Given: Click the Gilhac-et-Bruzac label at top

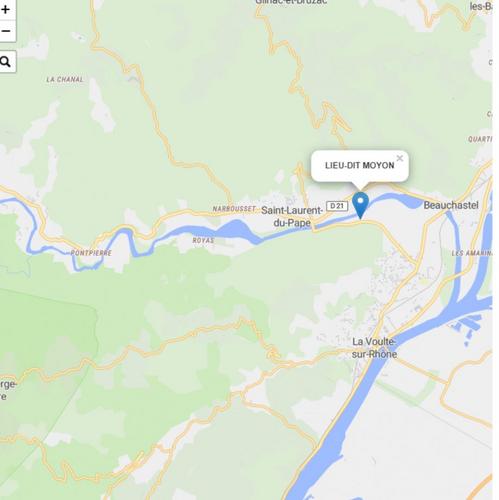Looking at the screenshot, I should (x=291, y=2).
